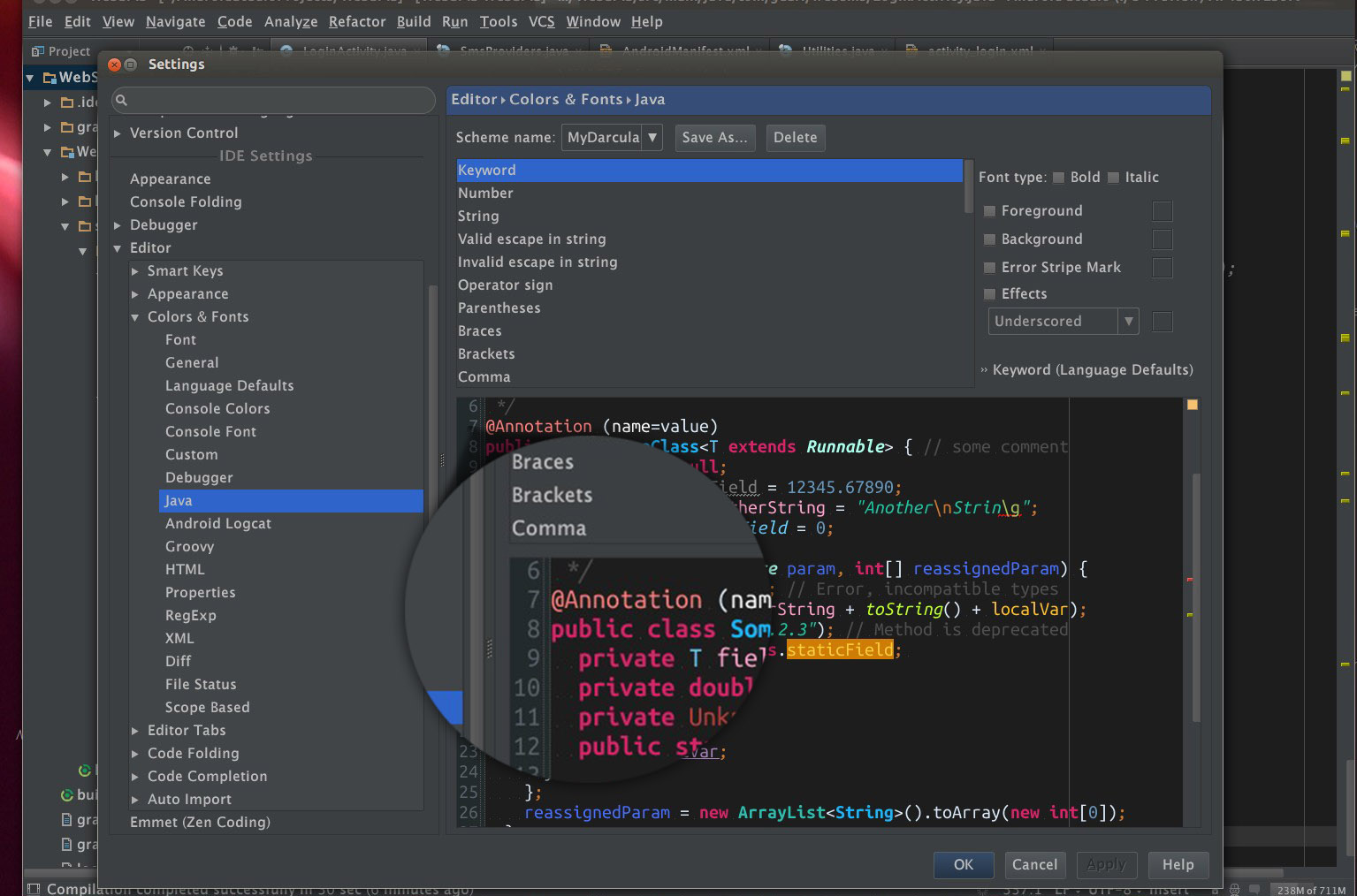Open Emmet (Zen Coding) settings
Image resolution: width=1357 pixels, height=896 pixels.
pyautogui.click(x=200, y=823)
